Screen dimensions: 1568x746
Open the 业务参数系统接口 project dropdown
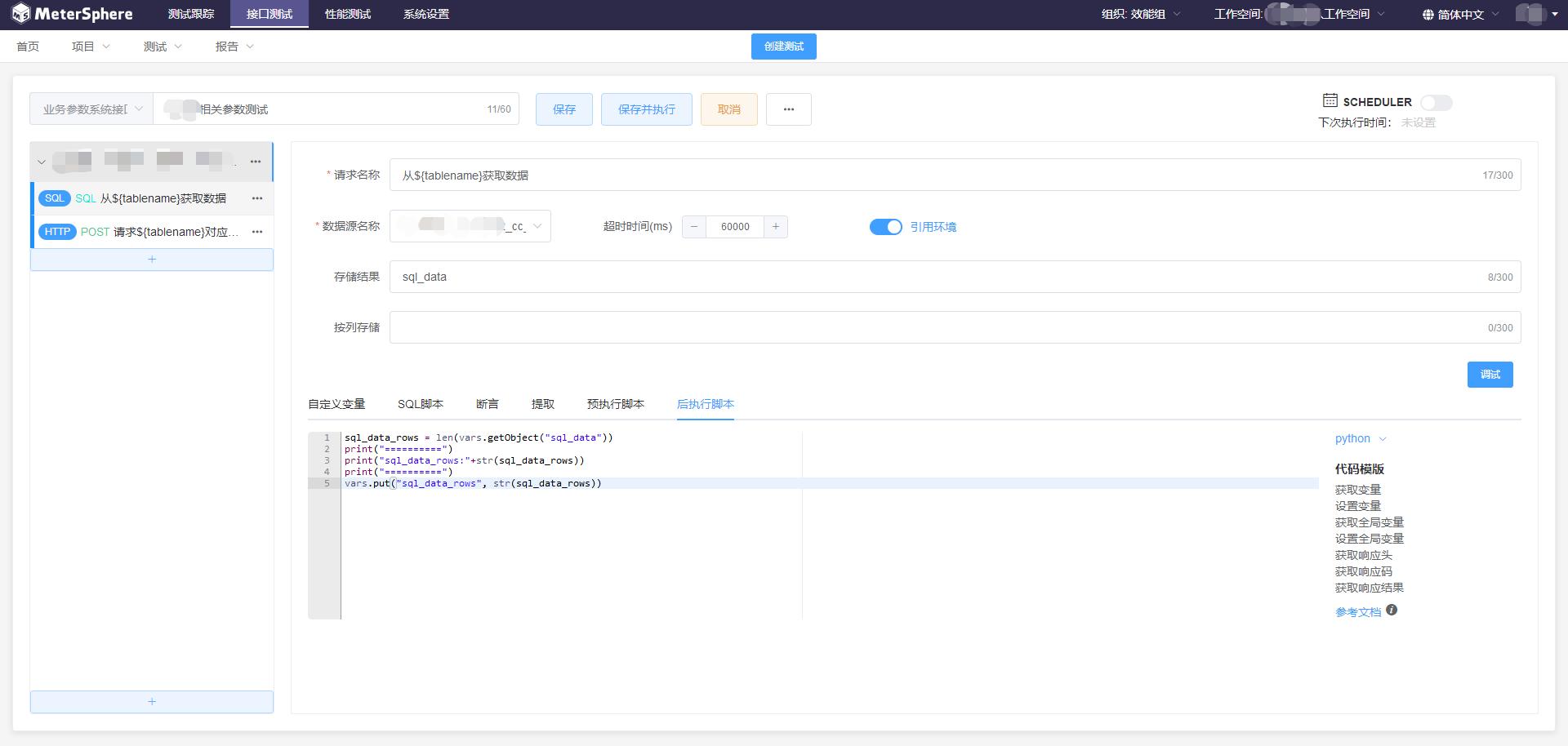(x=91, y=109)
